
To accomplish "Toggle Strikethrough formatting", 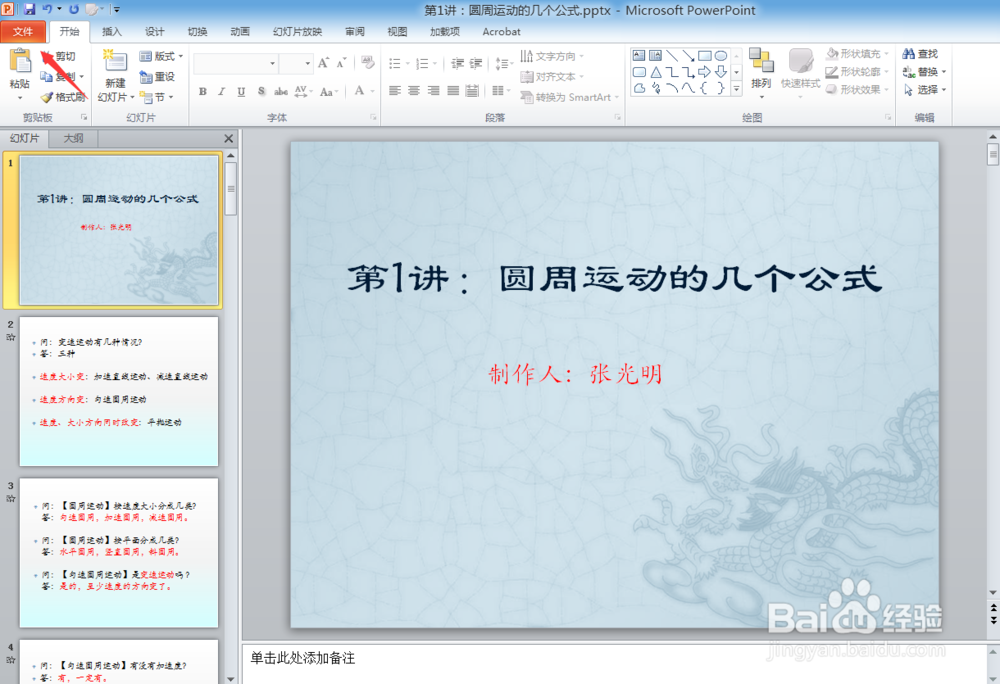I will tap(281, 91).
